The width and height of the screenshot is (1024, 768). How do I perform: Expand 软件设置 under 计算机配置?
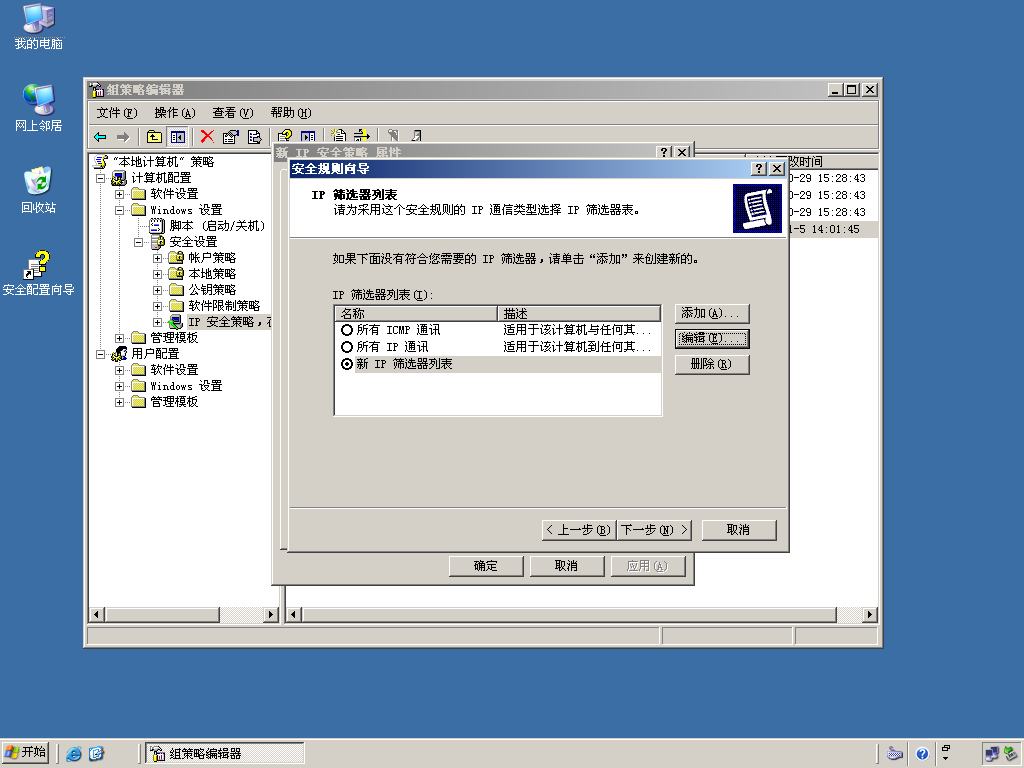tap(120, 194)
